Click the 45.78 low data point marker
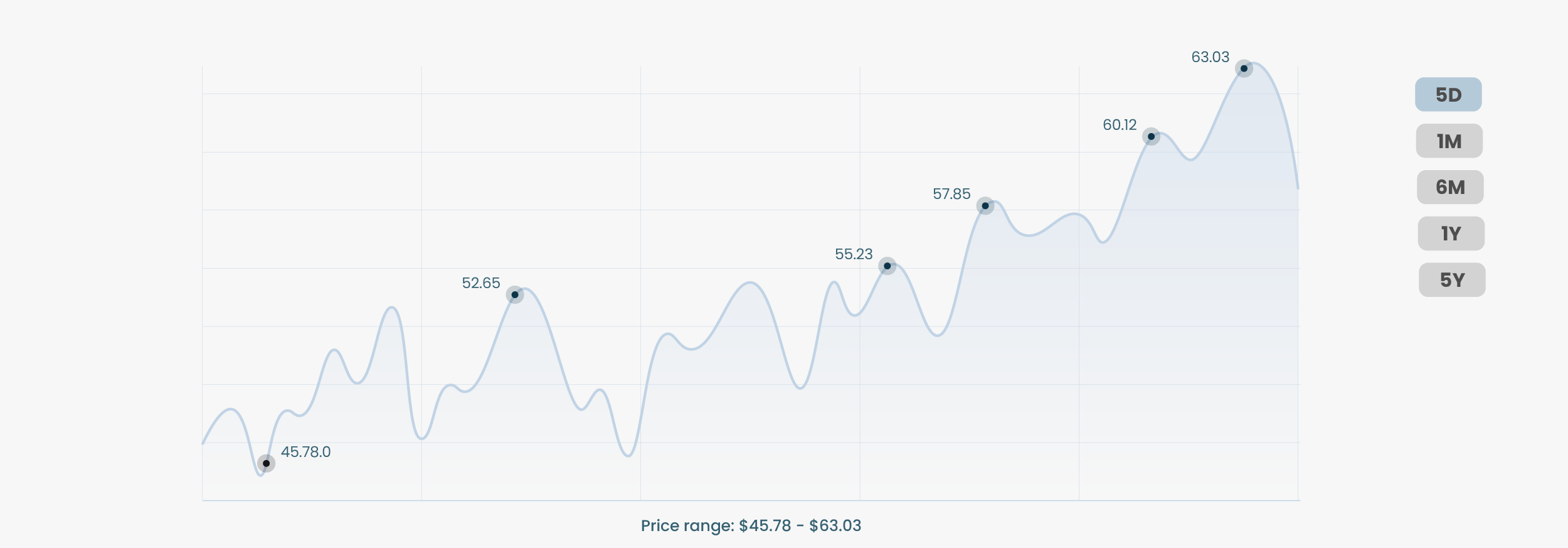Viewport: 1568px width, 548px height. (266, 463)
